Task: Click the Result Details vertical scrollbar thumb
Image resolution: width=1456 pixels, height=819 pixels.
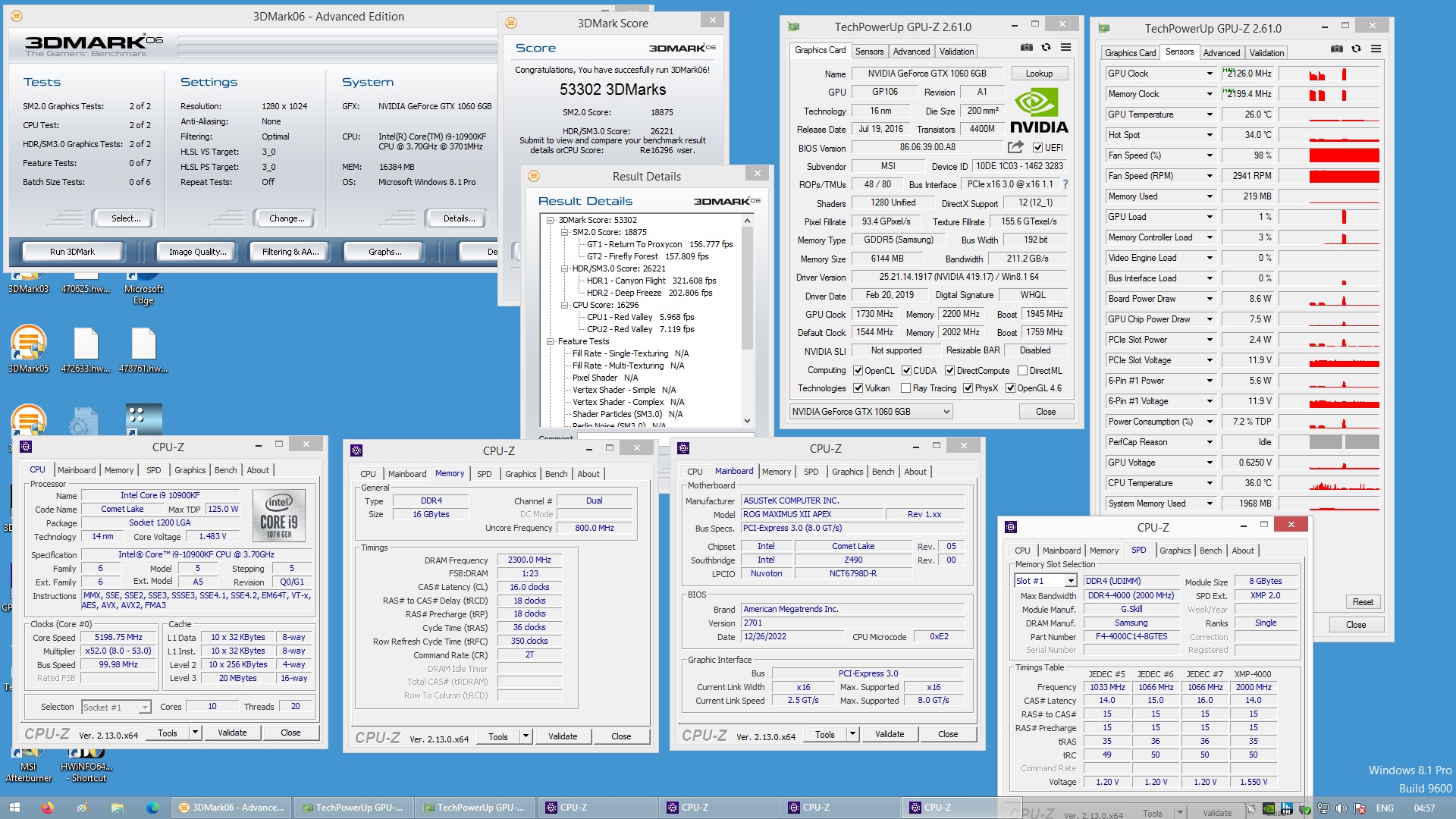Action: tap(747, 288)
